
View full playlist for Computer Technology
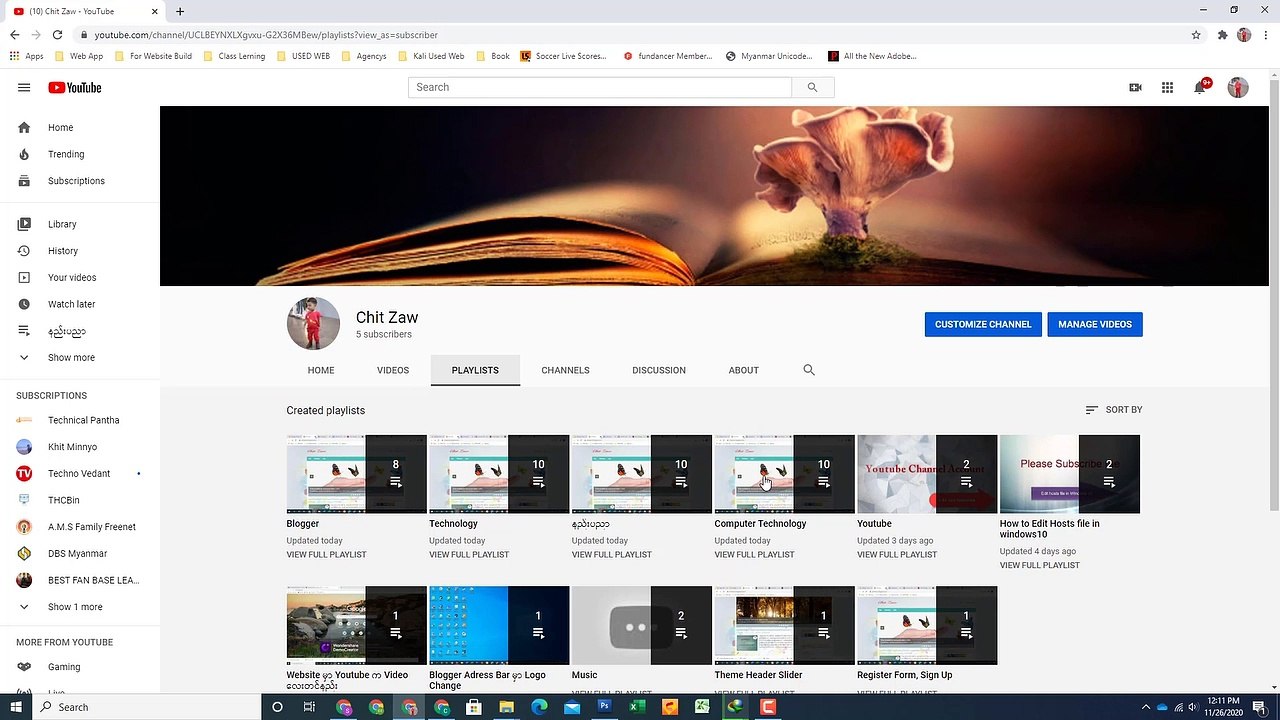tap(754, 555)
